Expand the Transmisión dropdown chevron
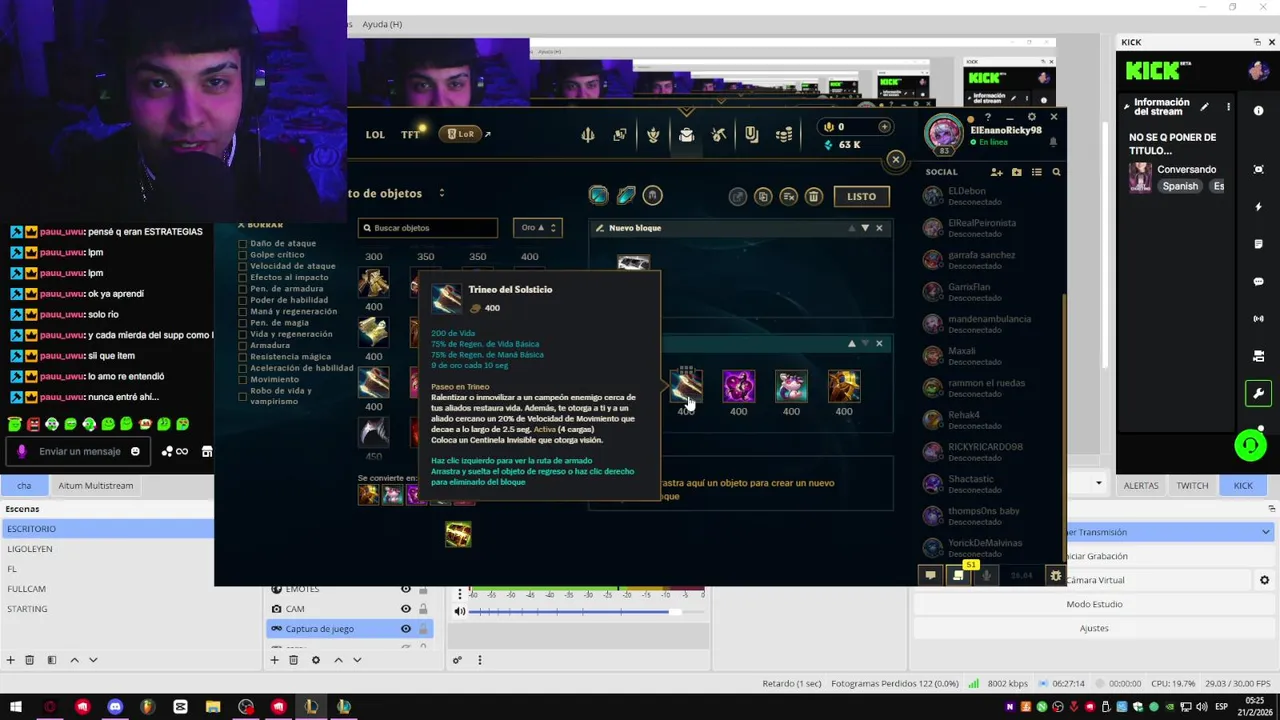Screen dimensions: 1280x720 click(1265, 532)
